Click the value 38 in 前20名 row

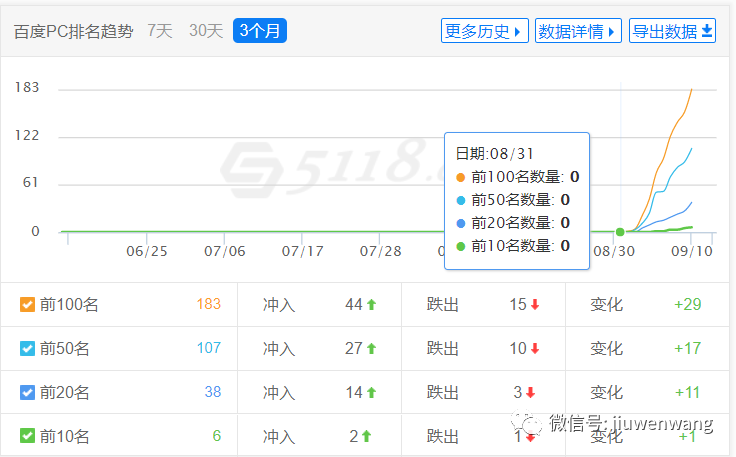click(x=213, y=392)
